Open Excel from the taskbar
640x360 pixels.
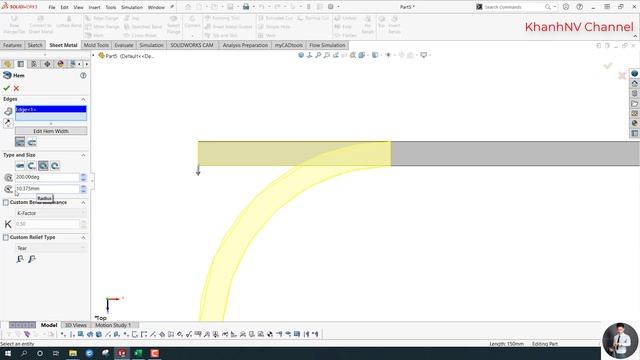click(138, 353)
